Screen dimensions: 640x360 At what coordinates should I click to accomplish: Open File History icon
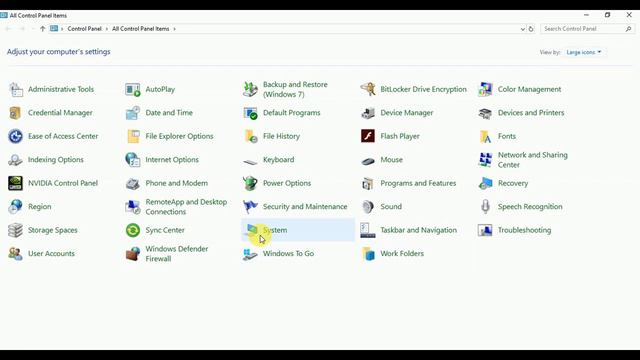pos(251,136)
